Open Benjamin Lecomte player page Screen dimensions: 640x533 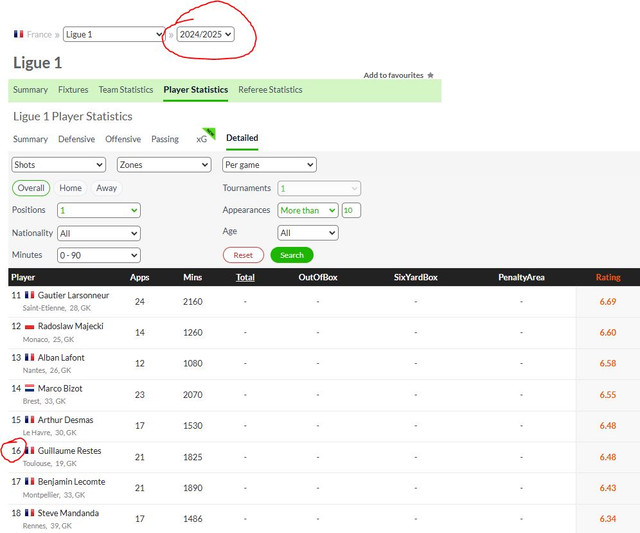click(x=71, y=482)
